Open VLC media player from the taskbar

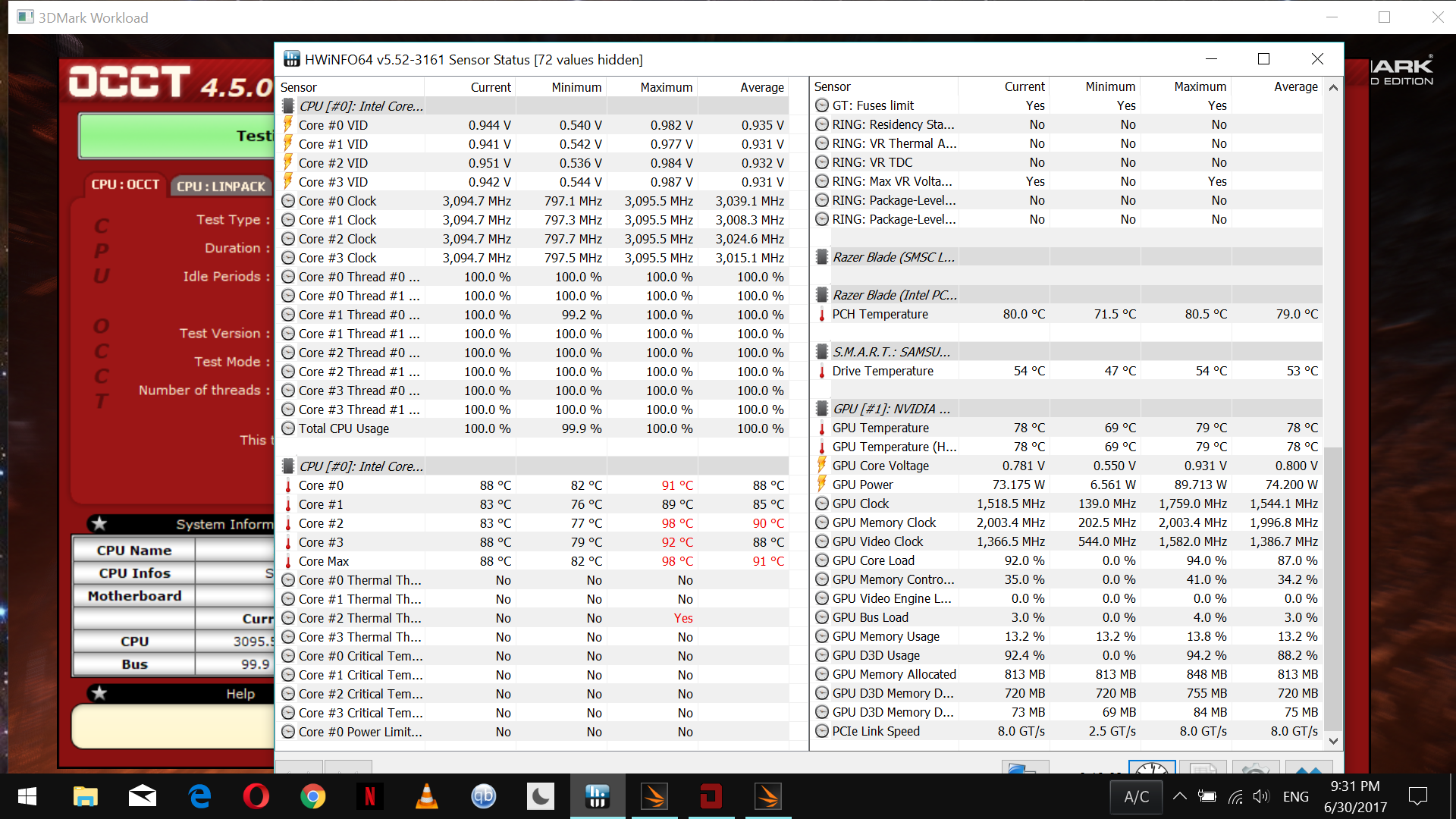427,796
